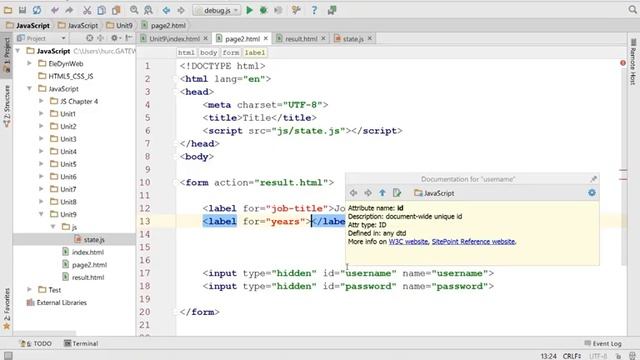Collapse the JavaScript project root node
The width and height of the screenshot is (640, 360).
(18, 51)
